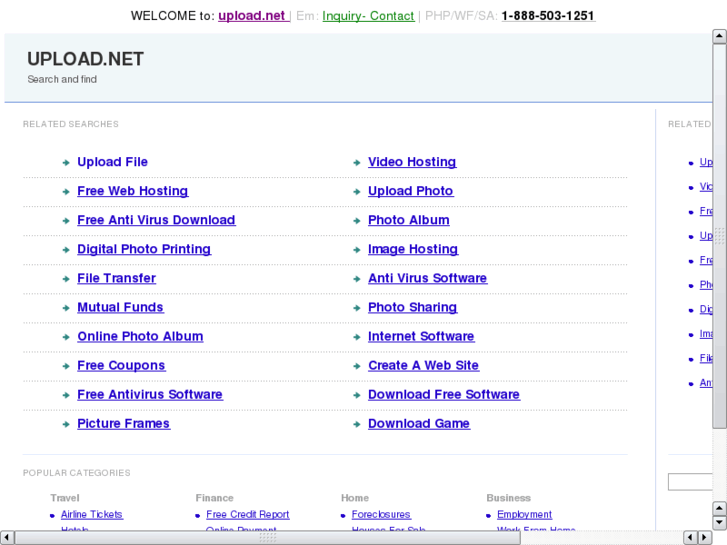Screen dimensions: 727x545
Task: Follow the Mutual Funds link
Action: tap(120, 308)
